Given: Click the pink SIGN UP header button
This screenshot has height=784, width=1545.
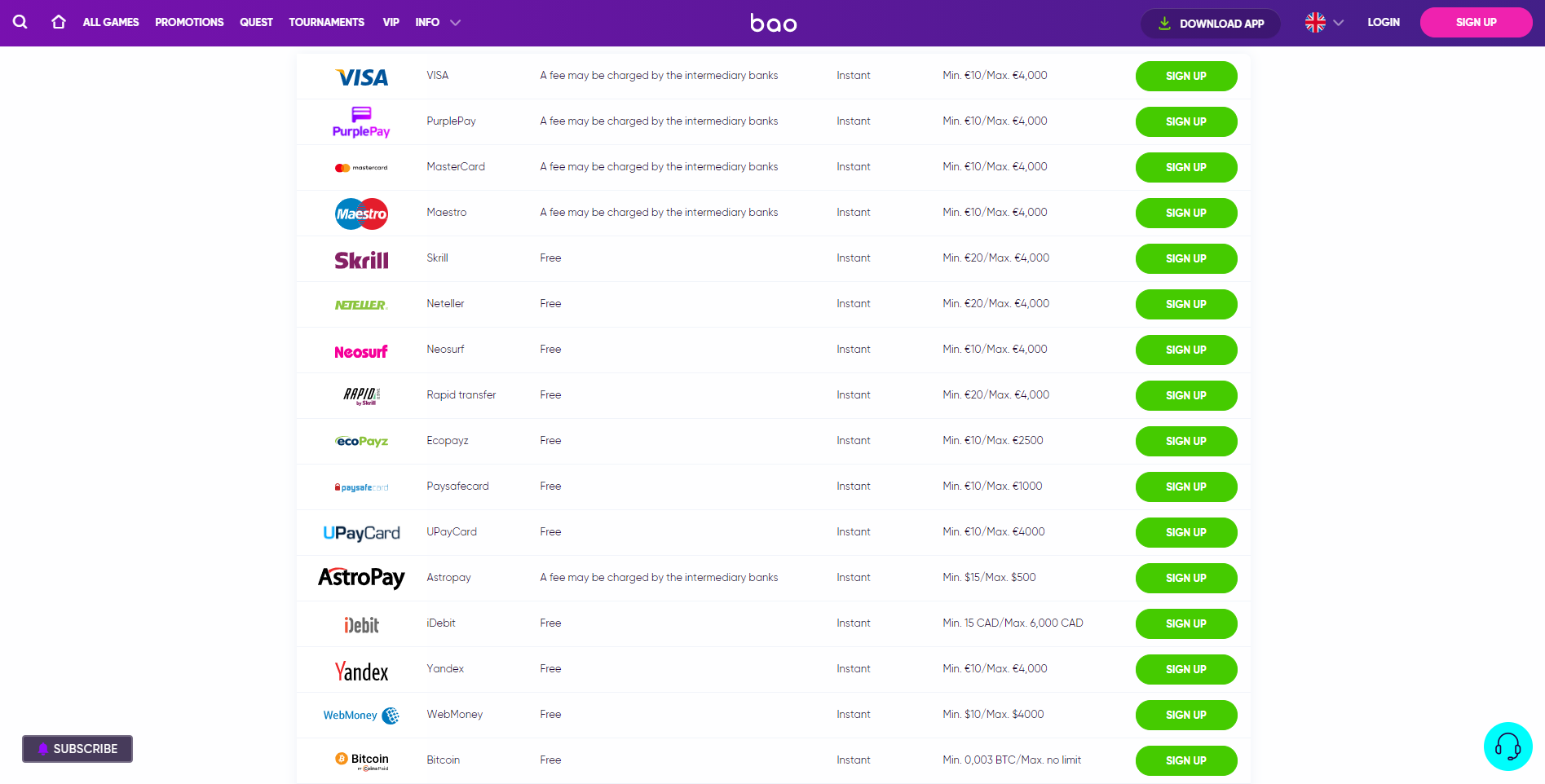Looking at the screenshot, I should point(1476,22).
